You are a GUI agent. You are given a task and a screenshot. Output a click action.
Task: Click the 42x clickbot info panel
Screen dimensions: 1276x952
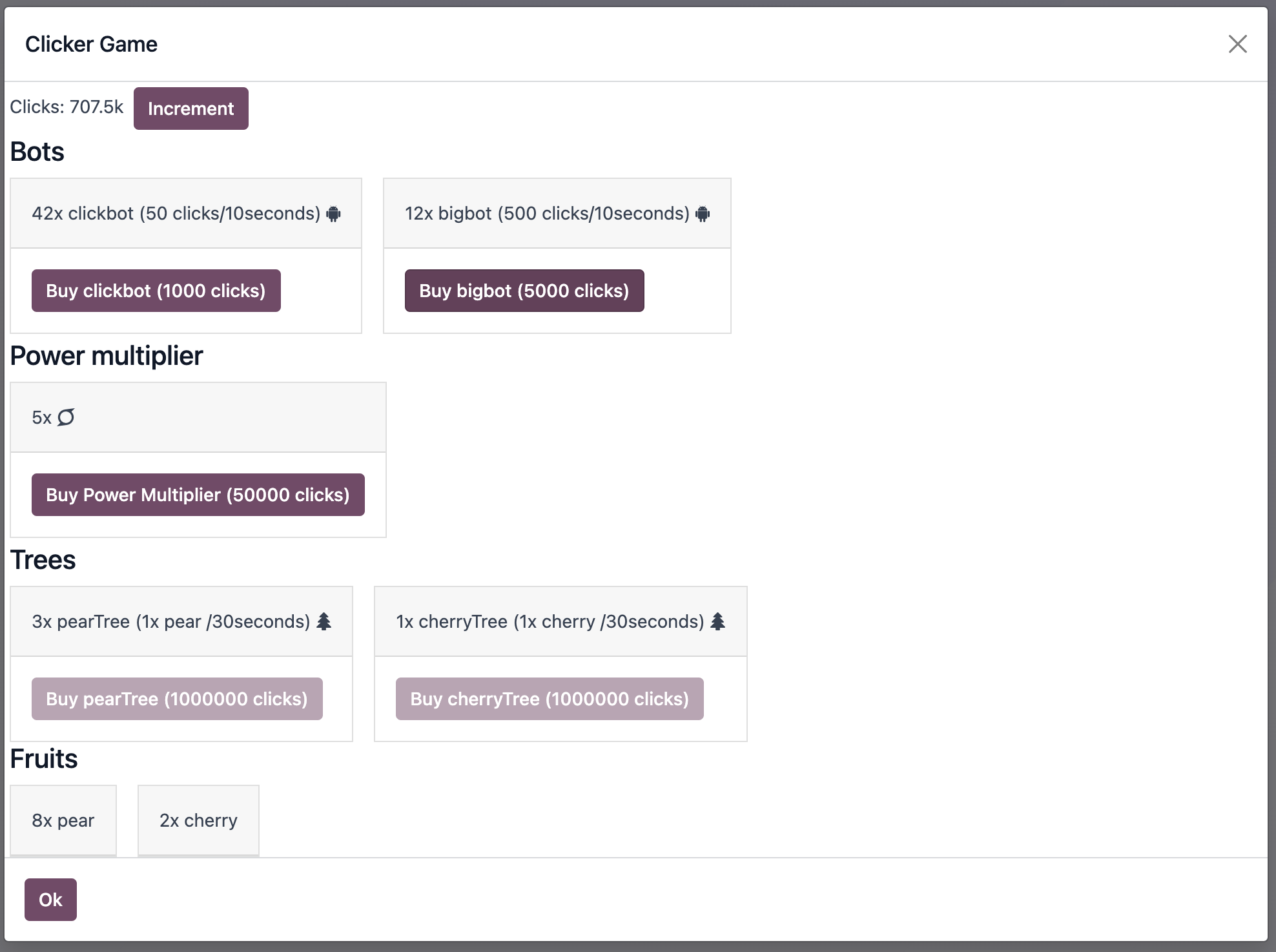186,213
